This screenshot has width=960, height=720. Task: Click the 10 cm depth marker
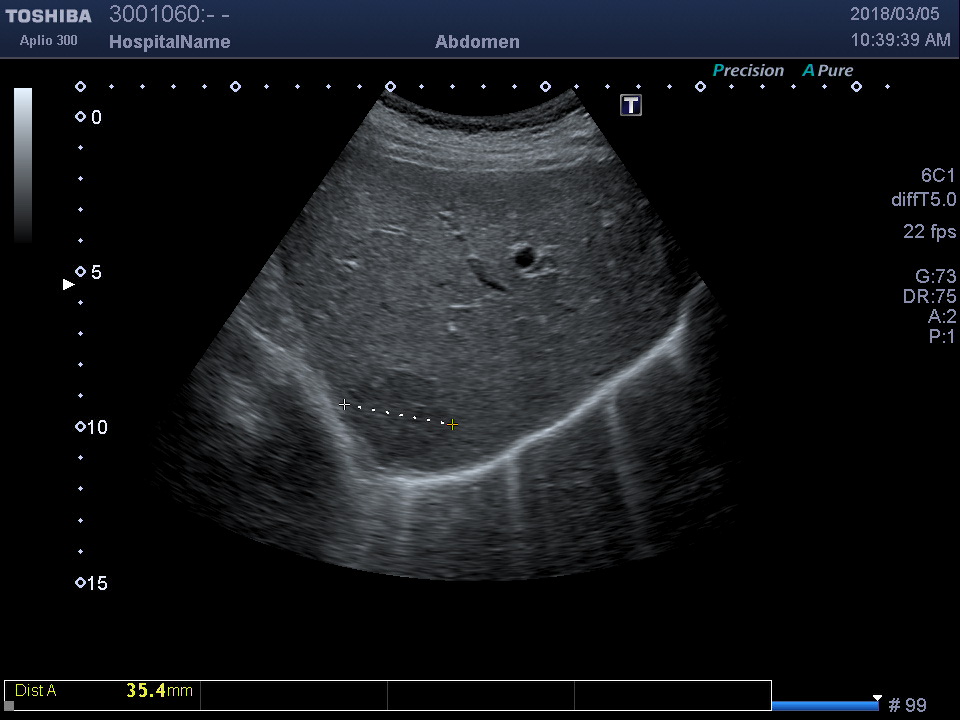coord(81,427)
